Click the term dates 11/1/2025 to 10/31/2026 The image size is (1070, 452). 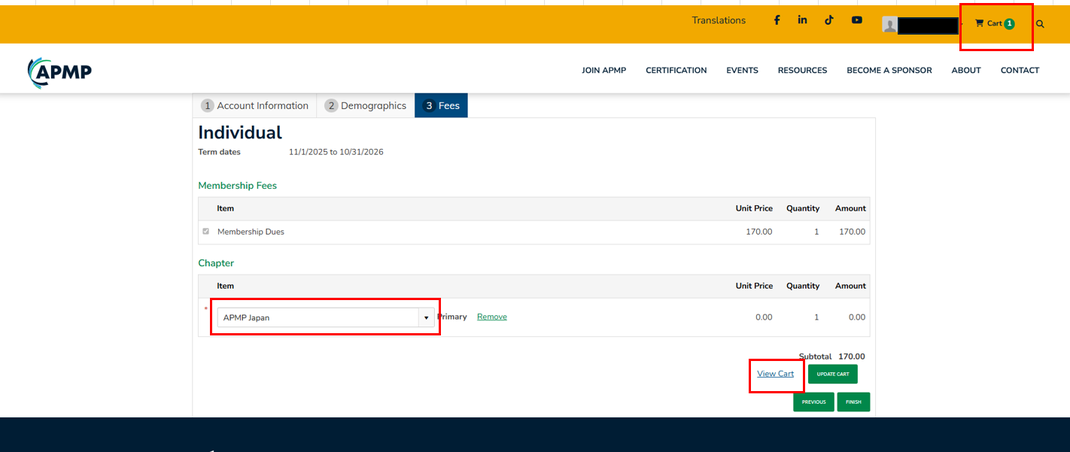pyautogui.click(x=336, y=152)
